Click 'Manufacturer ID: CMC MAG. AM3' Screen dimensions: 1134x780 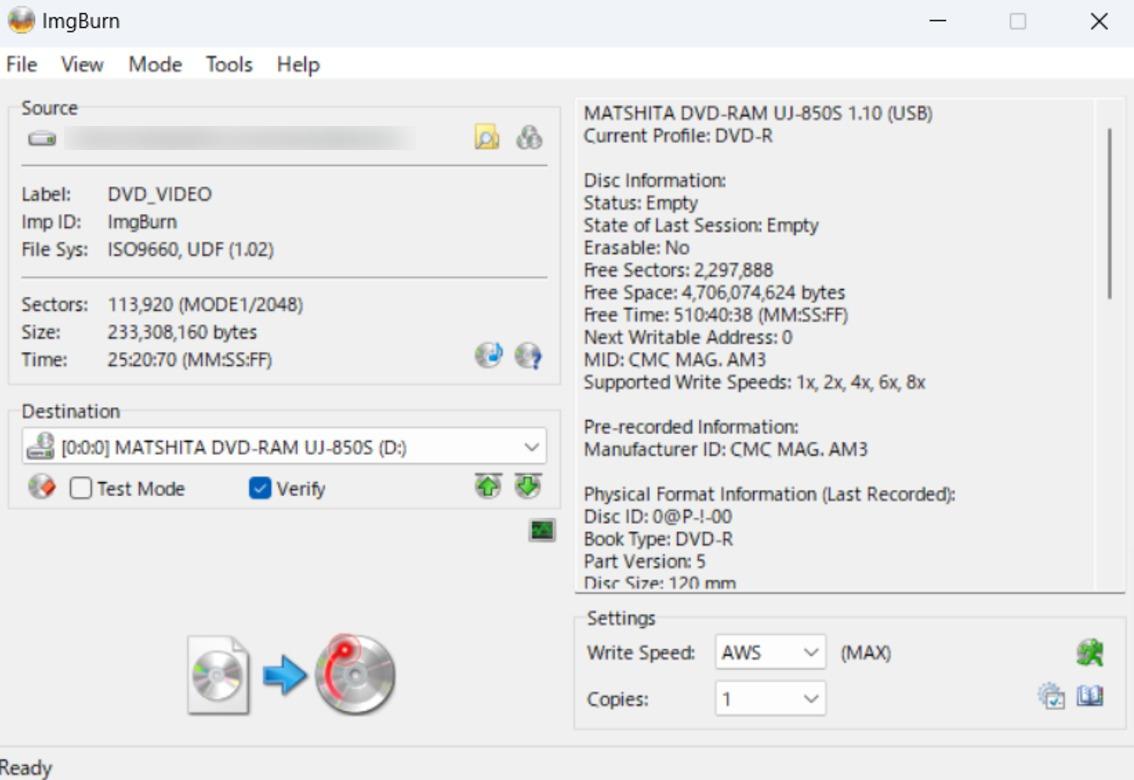(725, 450)
